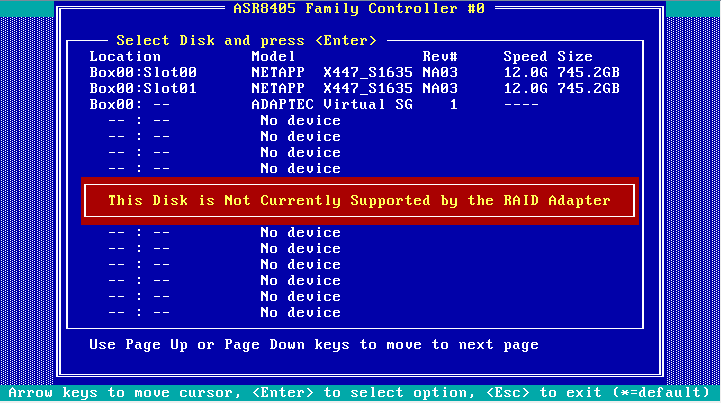Click the Speed column header
Screen dimensions: 721x403
pos(525,57)
